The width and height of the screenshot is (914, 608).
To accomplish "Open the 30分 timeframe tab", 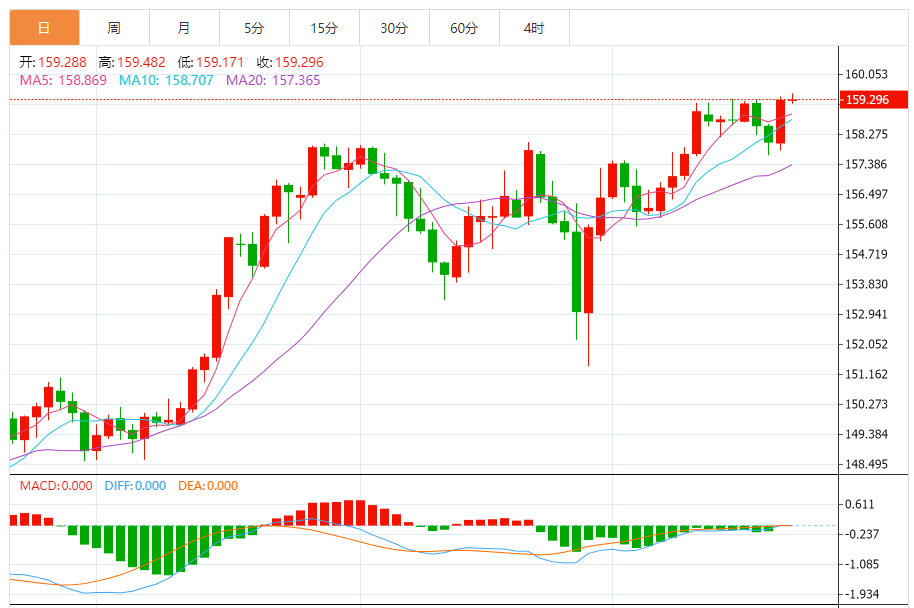I will (x=394, y=27).
